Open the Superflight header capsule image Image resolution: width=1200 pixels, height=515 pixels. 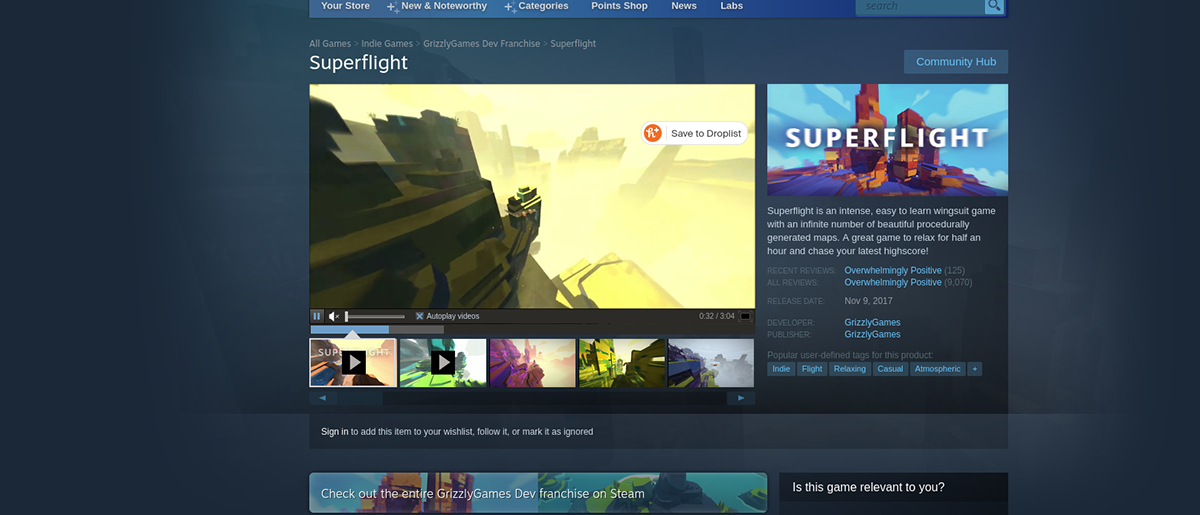pyautogui.click(x=887, y=140)
